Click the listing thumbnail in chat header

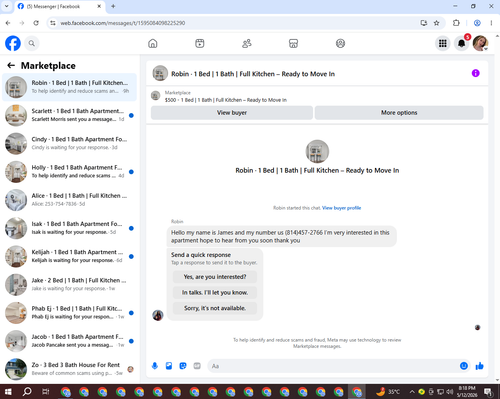160,73
